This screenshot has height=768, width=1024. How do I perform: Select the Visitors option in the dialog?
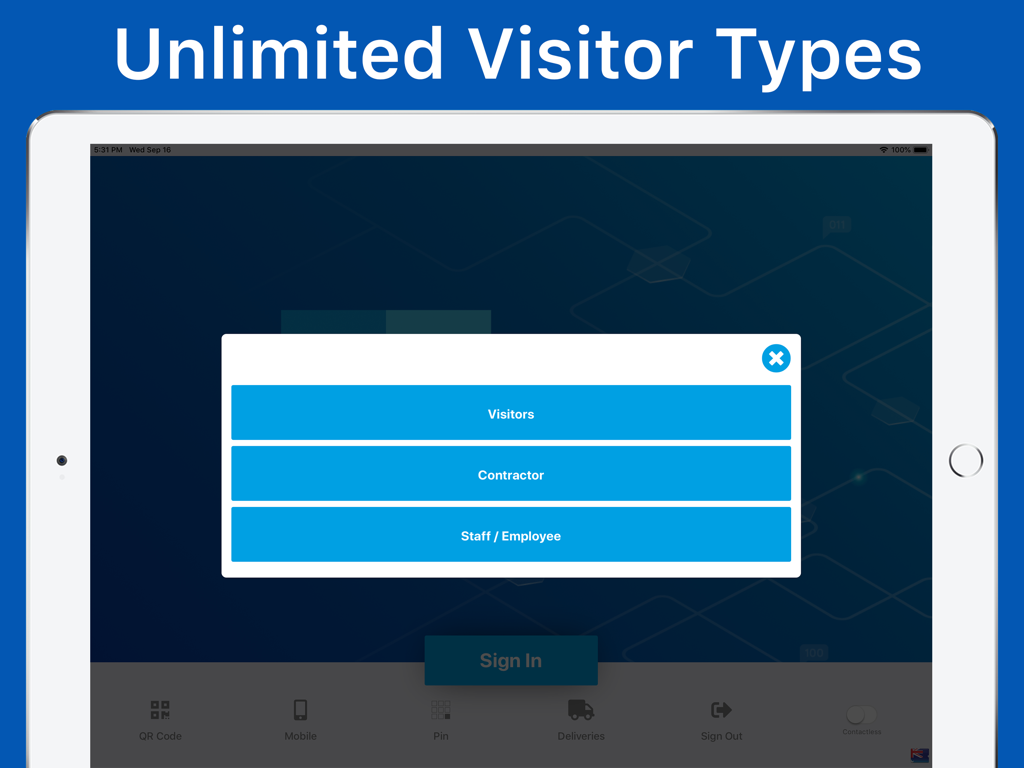(511, 413)
